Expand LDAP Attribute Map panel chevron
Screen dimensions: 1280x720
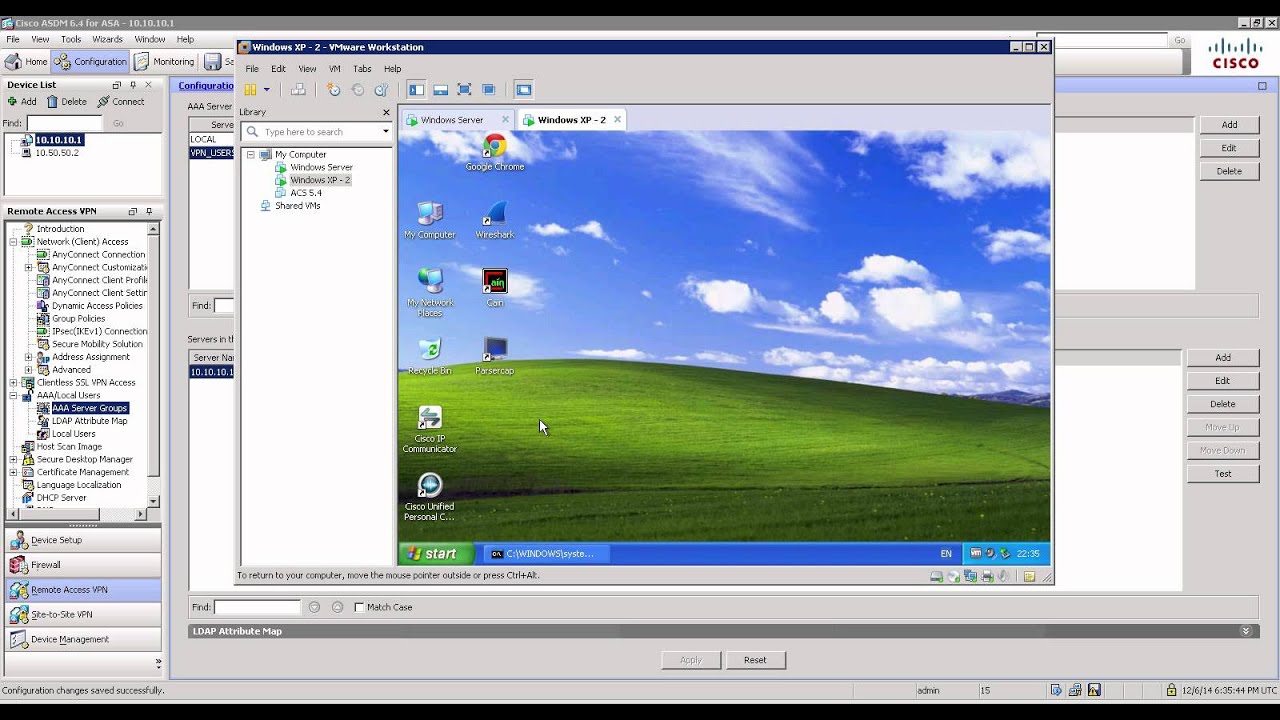(x=1246, y=632)
